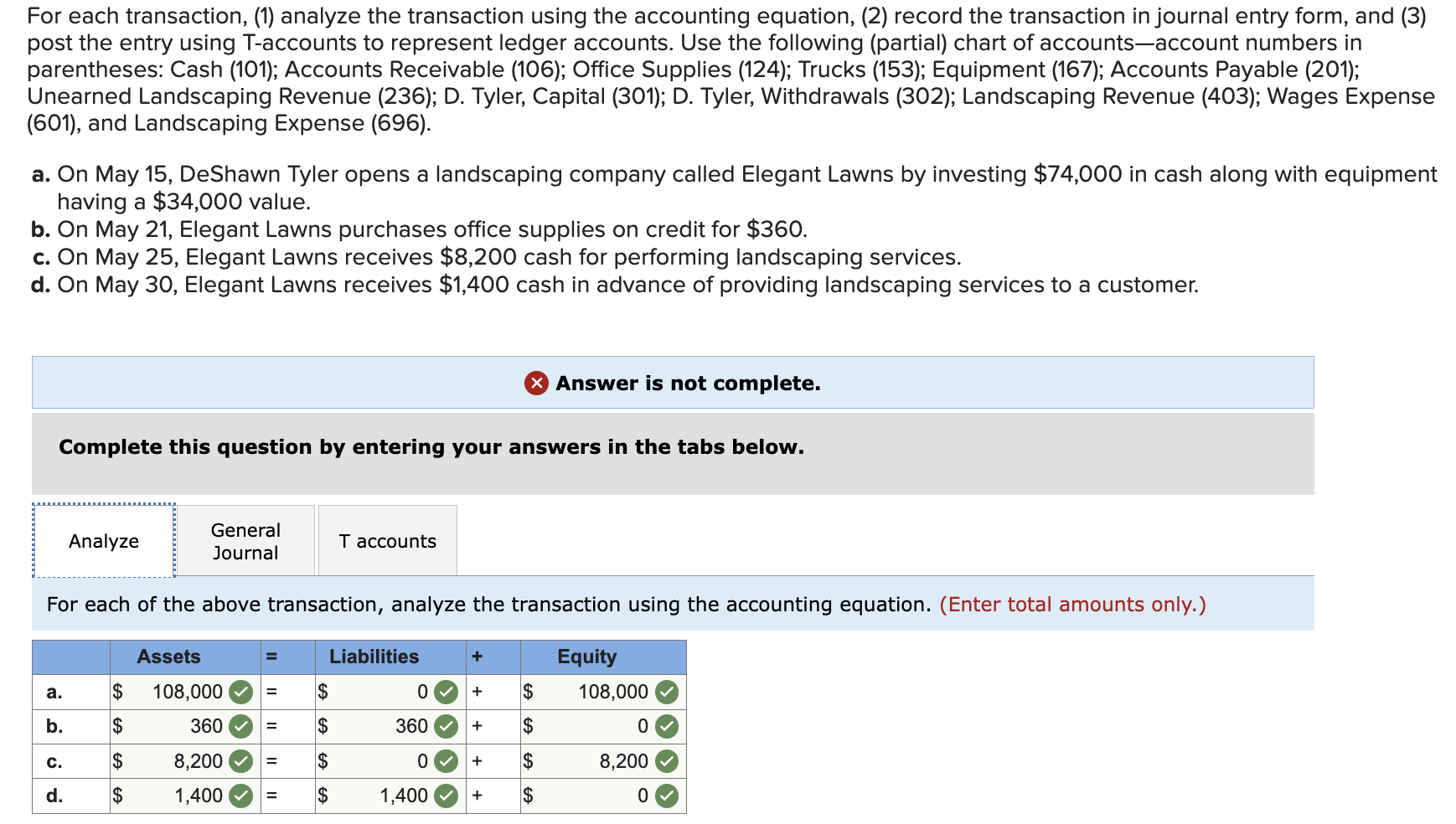The height and width of the screenshot is (824, 1456).
Task: Click the green checkmark beside Assets 108,000
Action: (241, 692)
